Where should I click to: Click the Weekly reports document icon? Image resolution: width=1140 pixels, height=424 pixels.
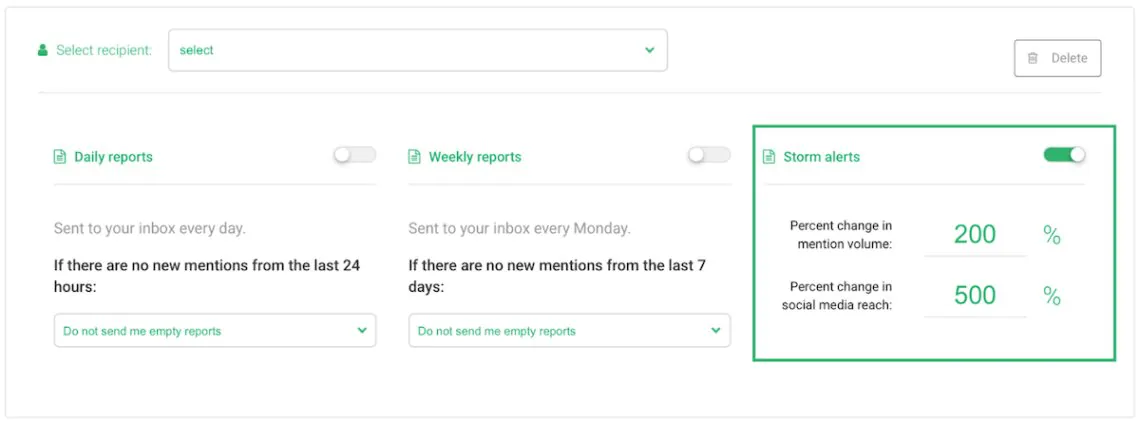(414, 156)
